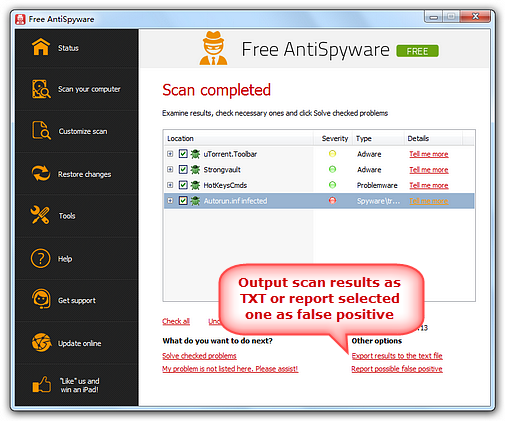Click the Problemware type cell

[x=377, y=185]
